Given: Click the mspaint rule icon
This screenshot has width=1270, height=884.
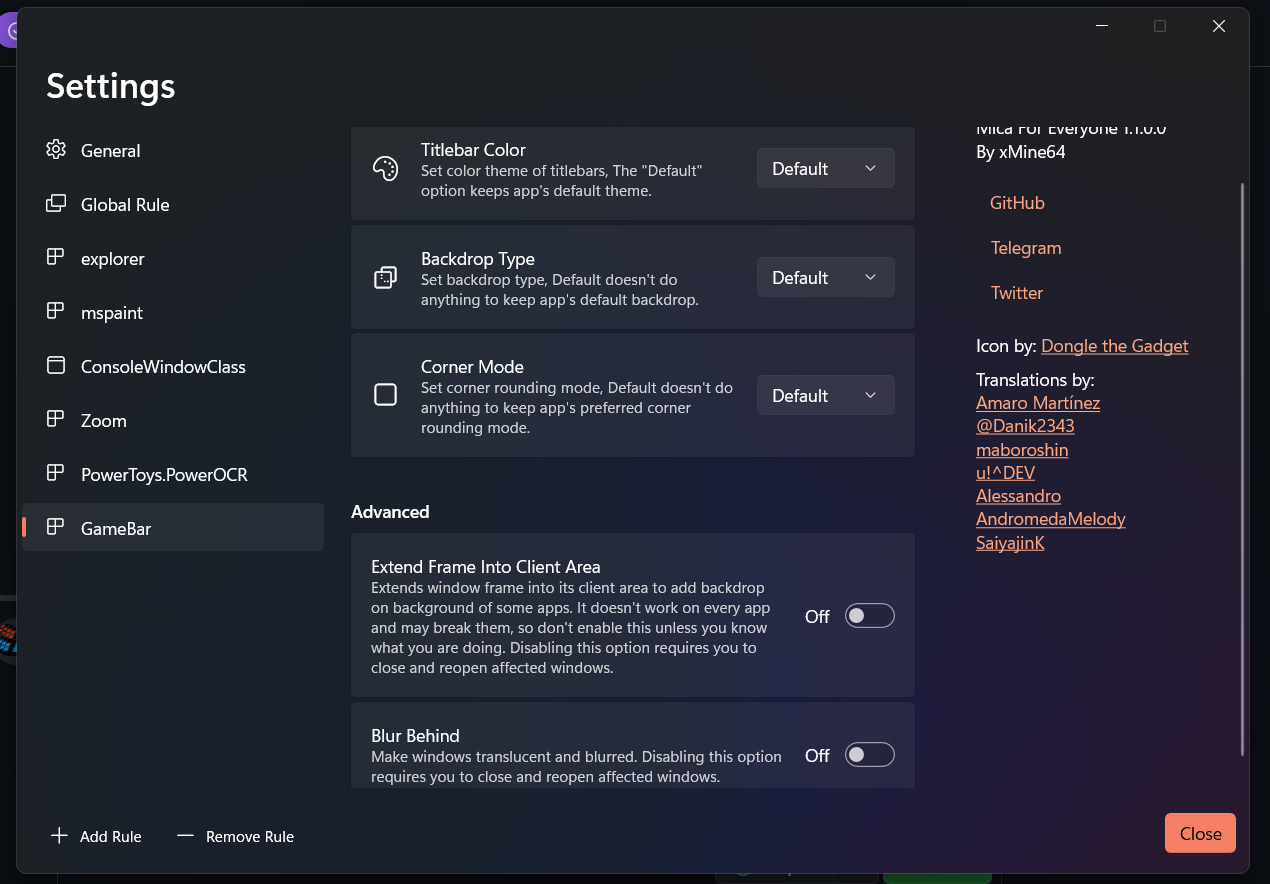Looking at the screenshot, I should pyautogui.click(x=56, y=312).
